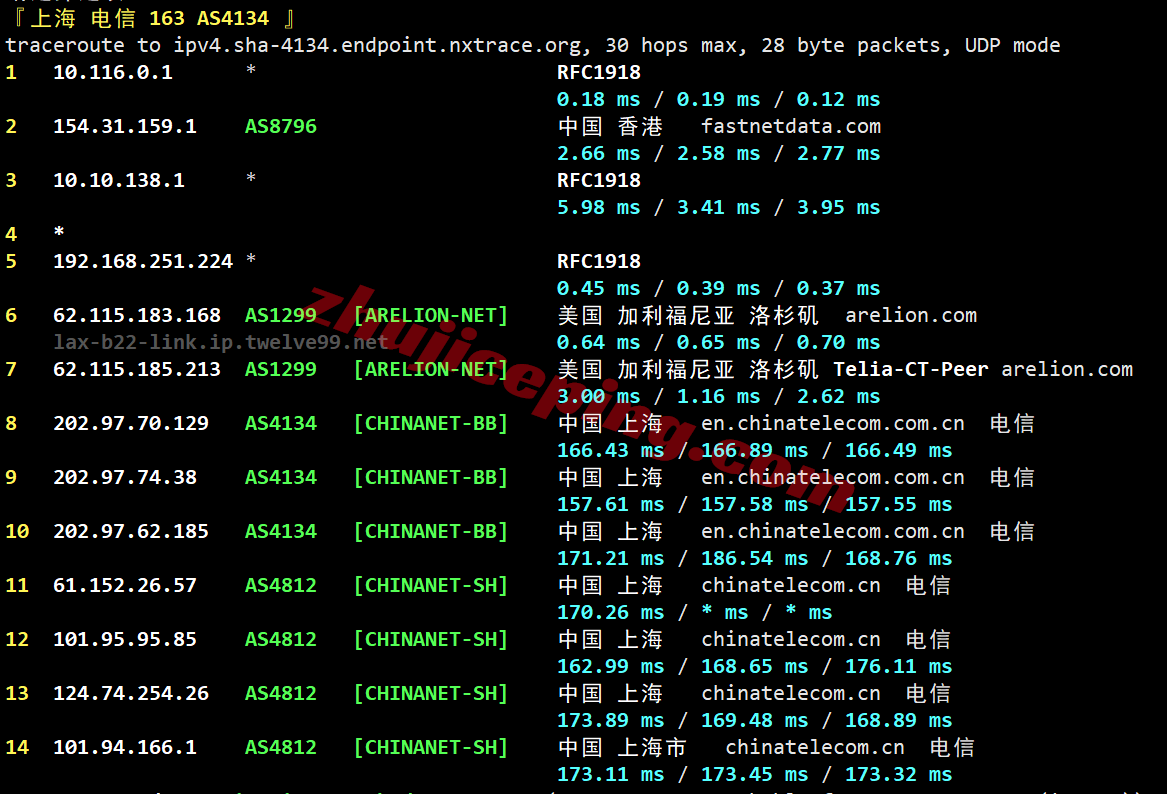Select the IP 192.168.251.224
This screenshot has width=1167, height=794.
pos(143,261)
